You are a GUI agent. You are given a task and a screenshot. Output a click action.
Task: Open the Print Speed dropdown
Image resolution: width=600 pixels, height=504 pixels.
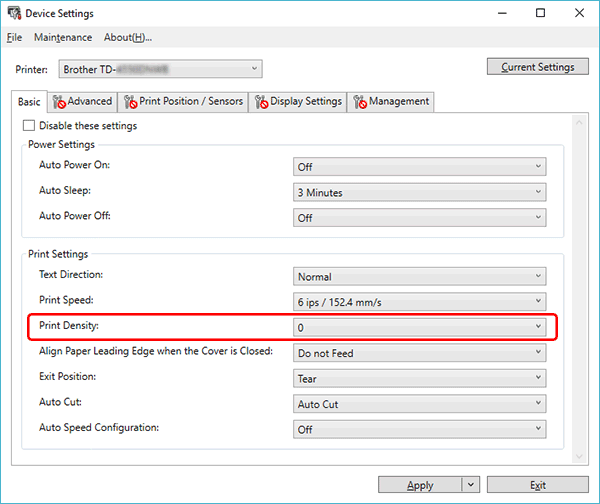point(420,301)
